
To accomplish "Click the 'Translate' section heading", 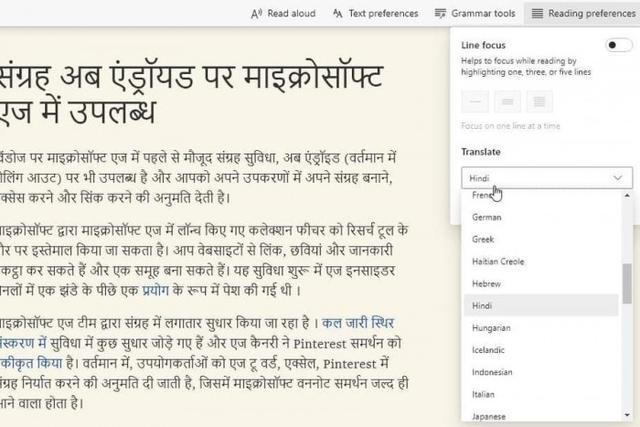I will pyautogui.click(x=481, y=152).
